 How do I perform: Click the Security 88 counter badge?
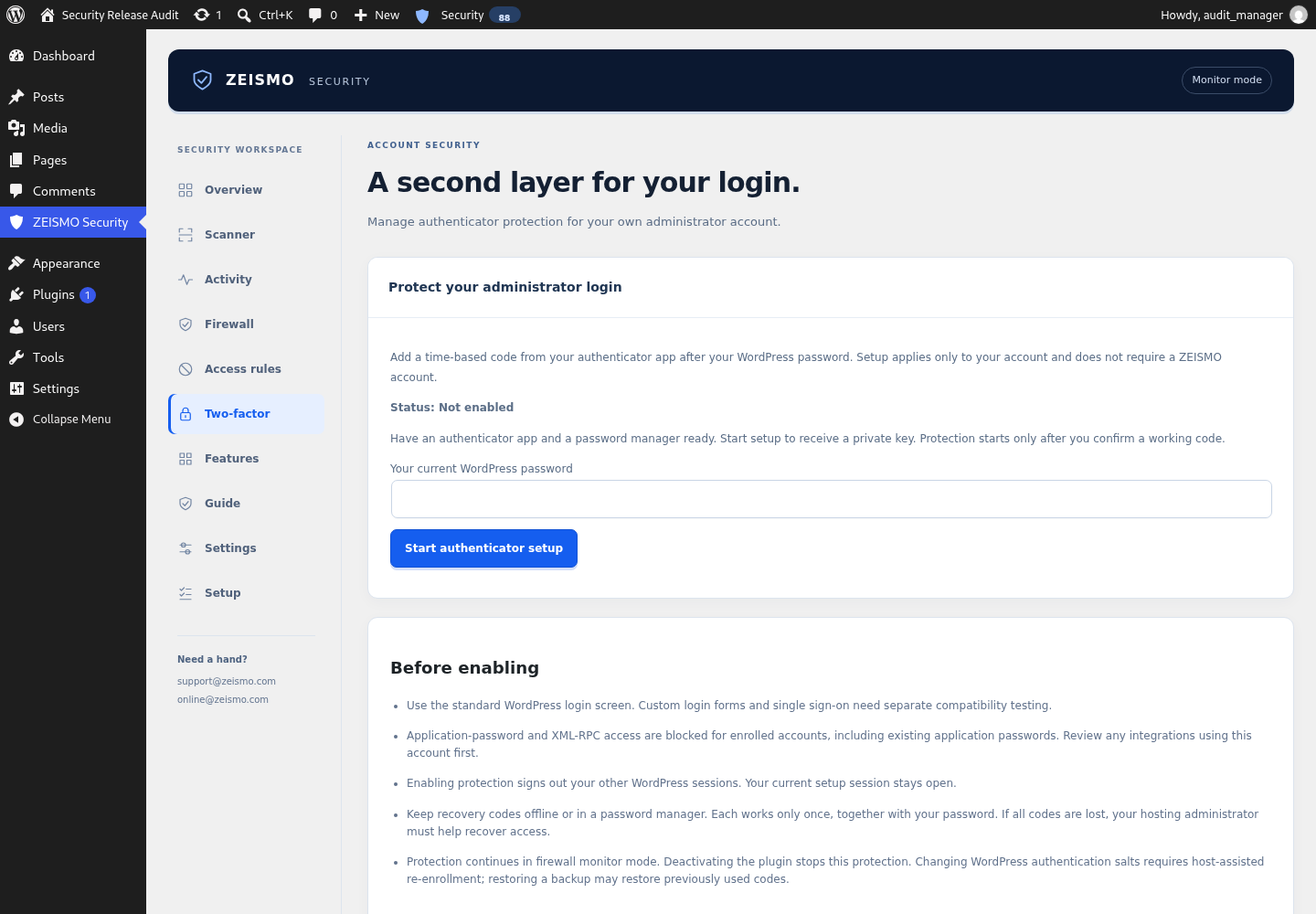tap(504, 16)
